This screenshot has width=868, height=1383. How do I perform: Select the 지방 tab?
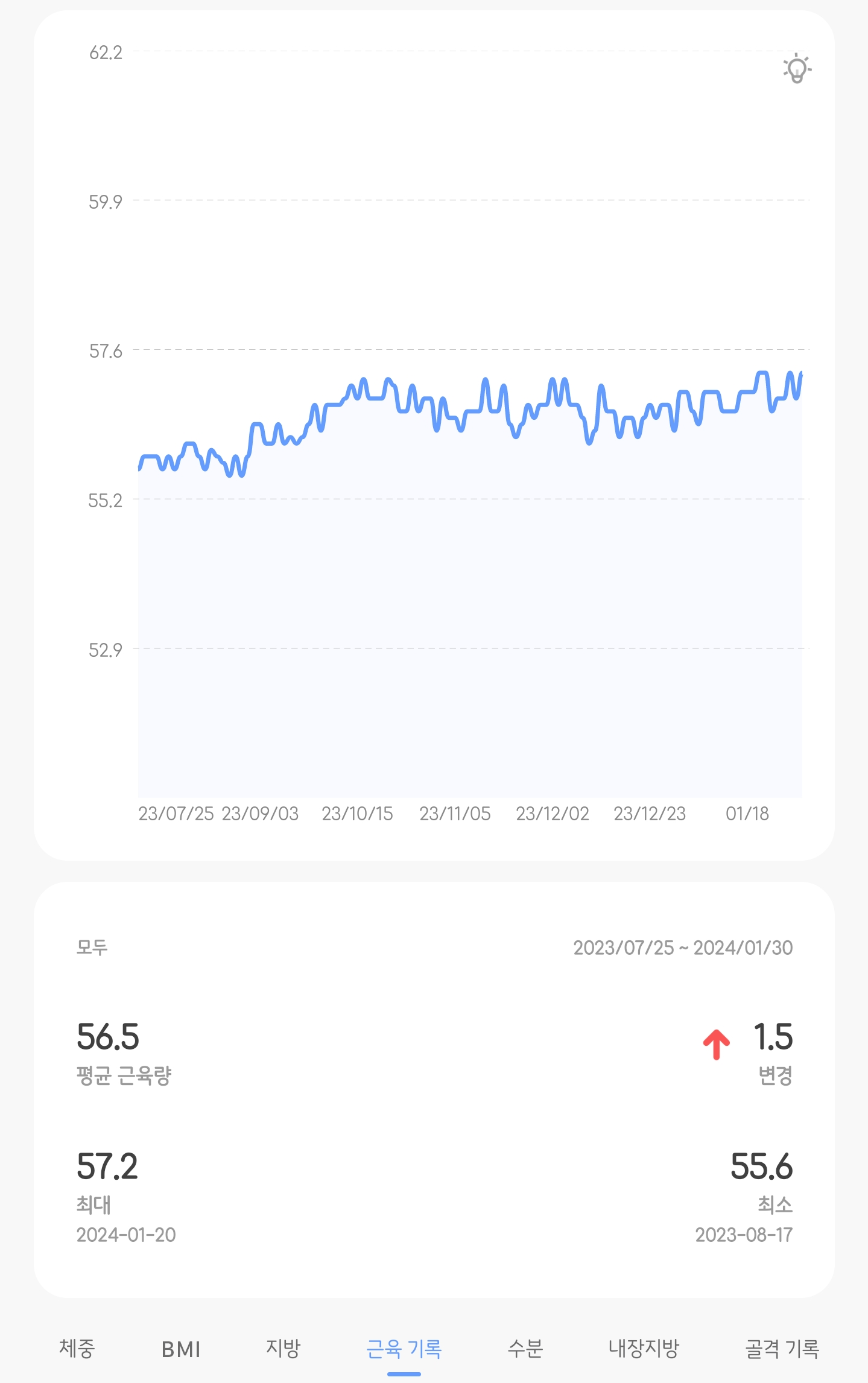point(283,1348)
